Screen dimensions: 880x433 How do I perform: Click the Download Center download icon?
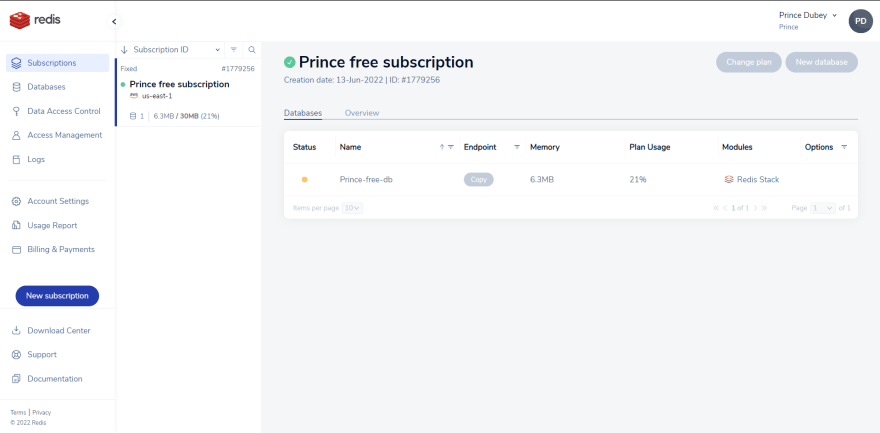point(16,330)
